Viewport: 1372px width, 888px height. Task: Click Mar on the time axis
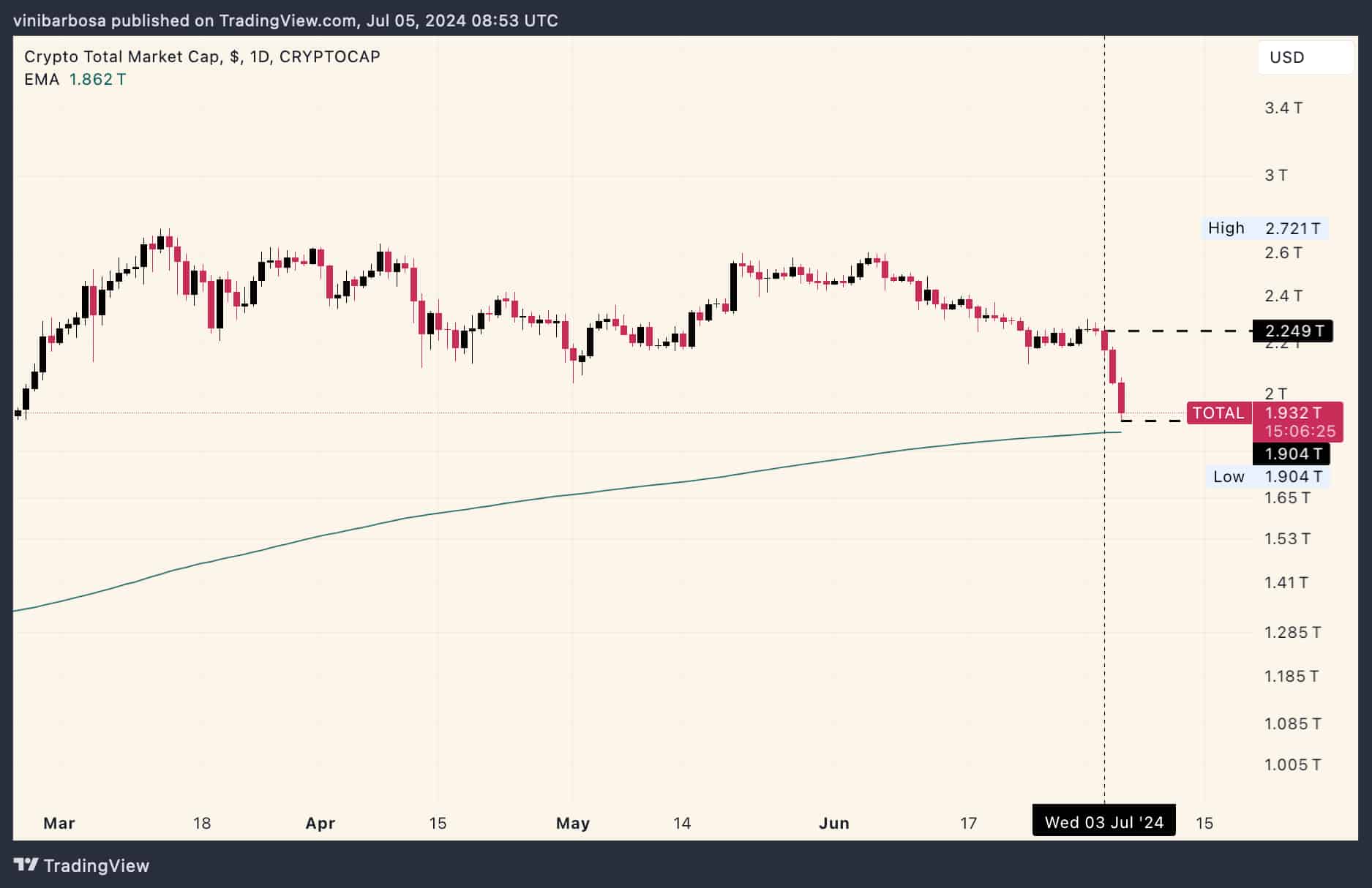(x=59, y=822)
